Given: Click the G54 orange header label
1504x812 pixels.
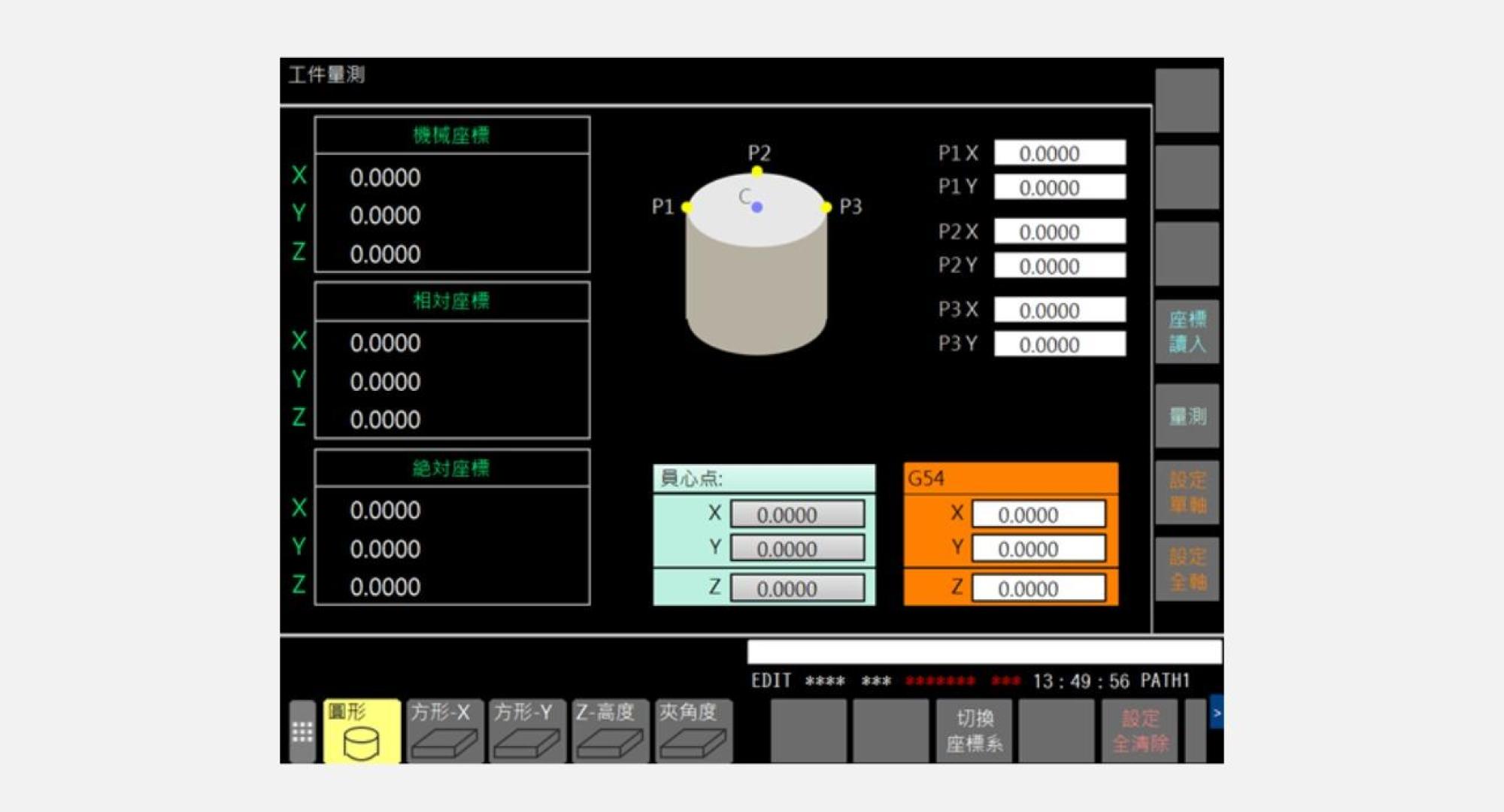Looking at the screenshot, I should tap(1011, 478).
